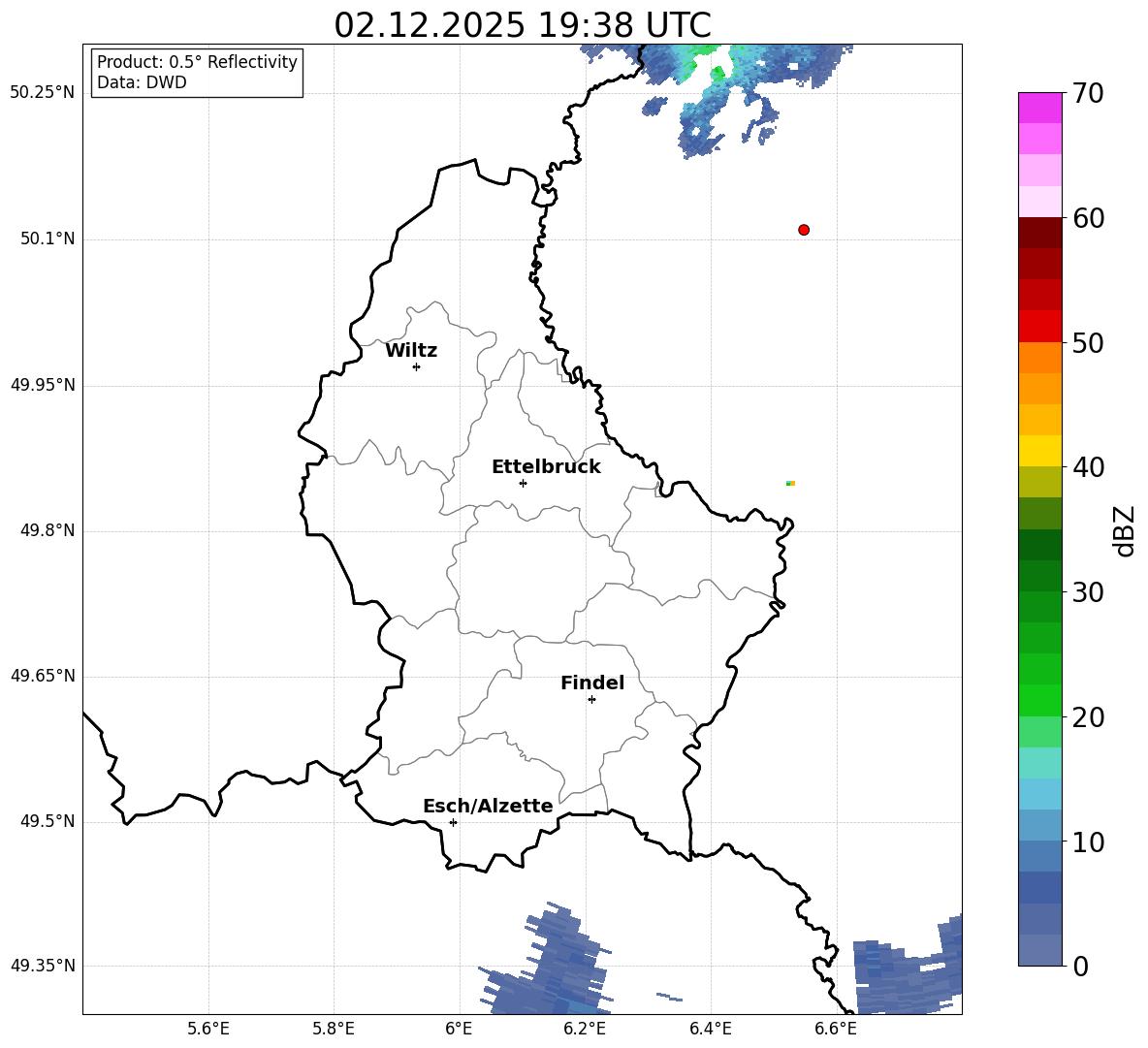Screen dimensions: 1148x1048
Task: Click the light blue color band at 10 dBZ
Action: 1039,825
